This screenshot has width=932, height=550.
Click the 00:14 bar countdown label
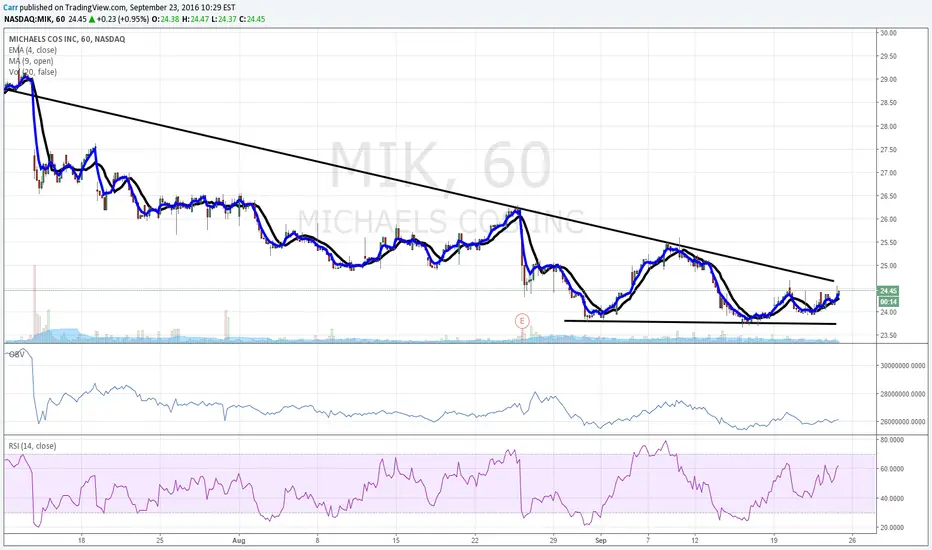point(888,301)
